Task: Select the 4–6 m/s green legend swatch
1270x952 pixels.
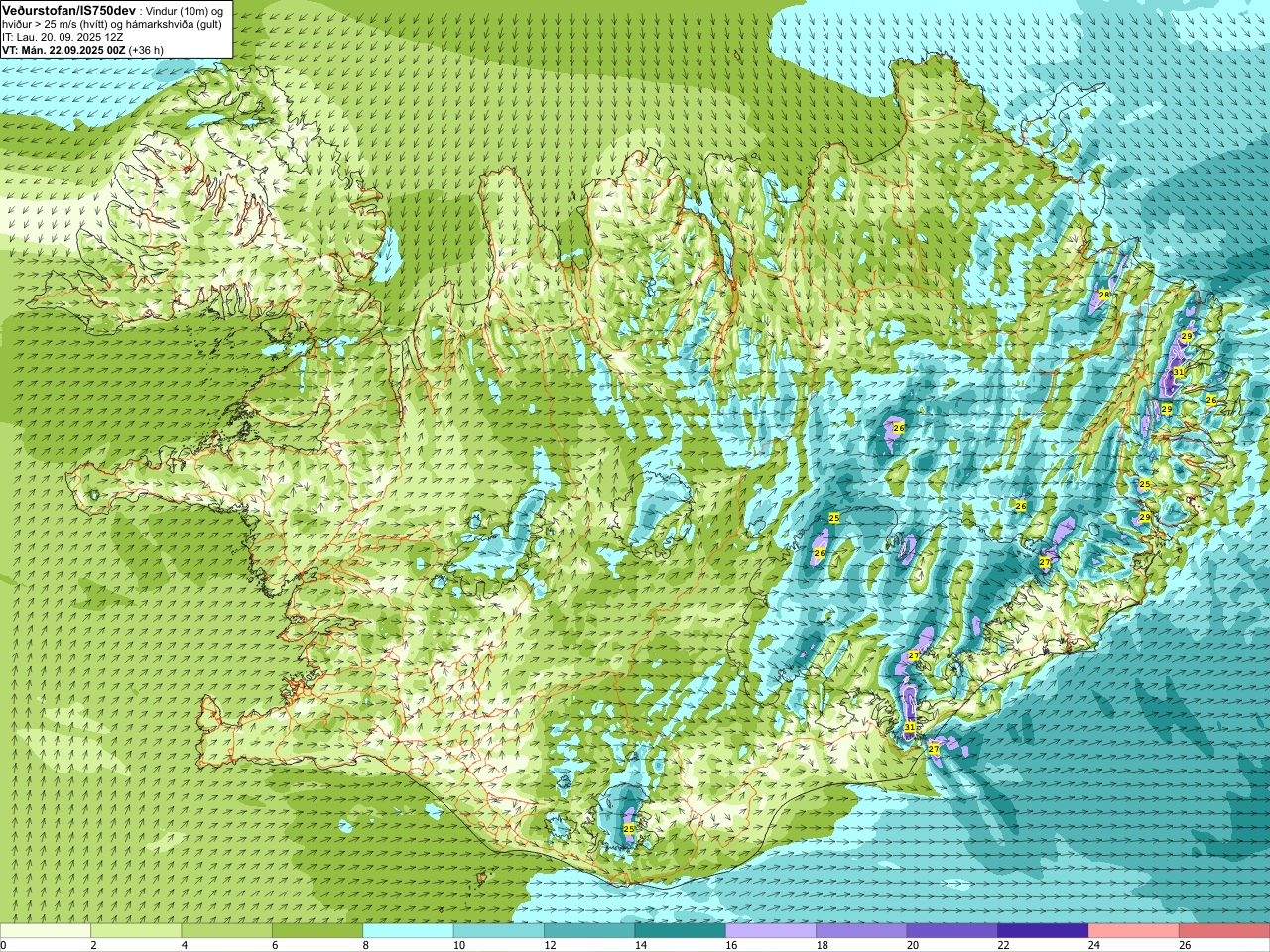Action: [227, 931]
